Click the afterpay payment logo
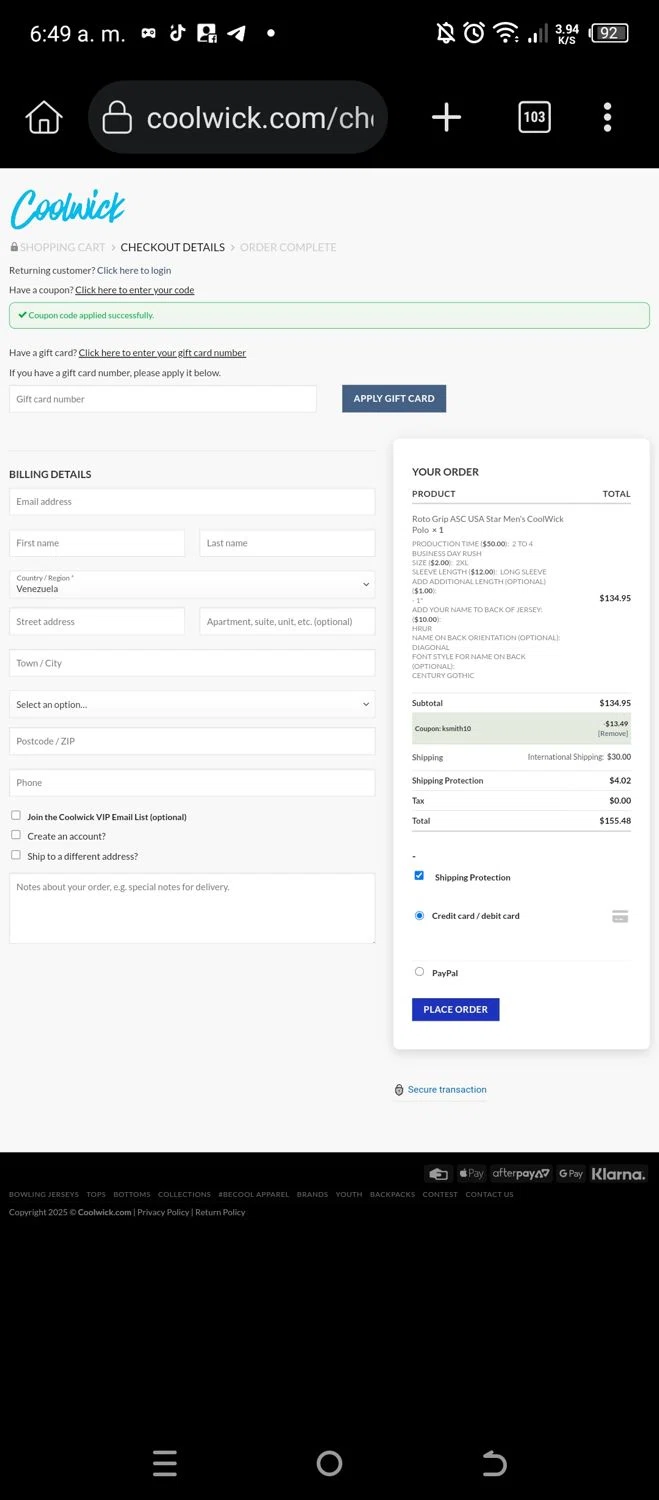Viewport: 659px width, 1500px height. (521, 1174)
